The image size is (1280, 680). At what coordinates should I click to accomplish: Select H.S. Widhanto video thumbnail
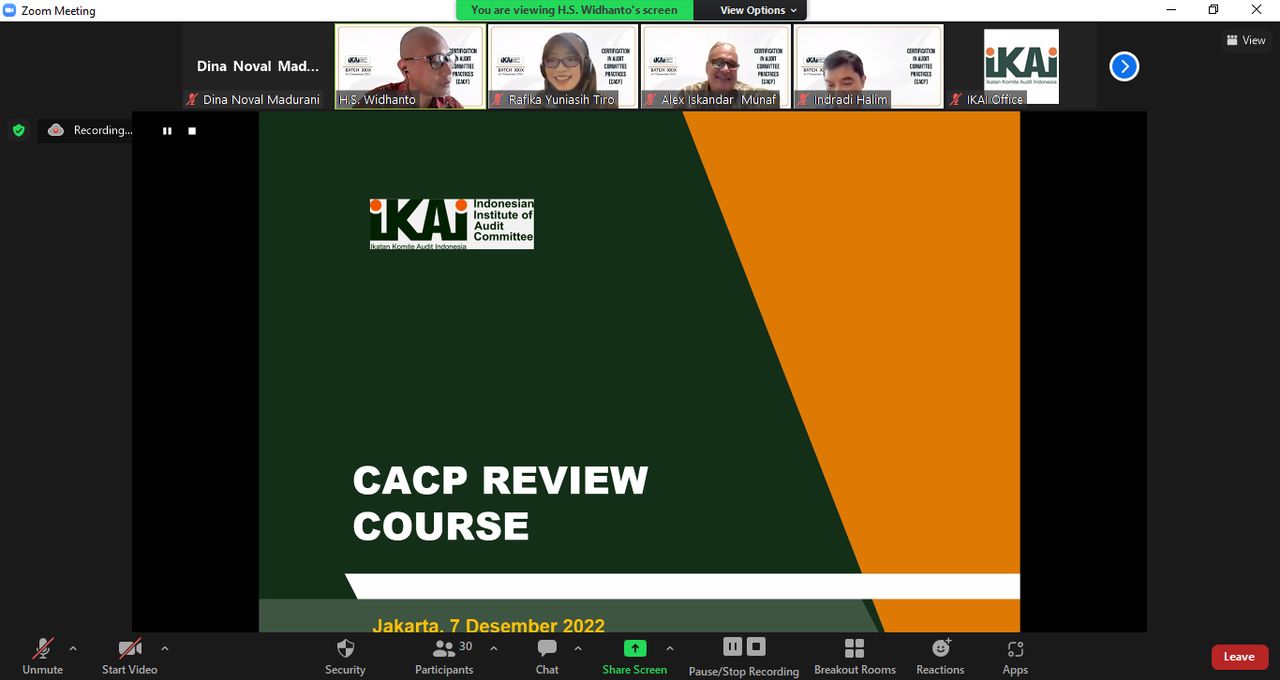[x=410, y=67]
